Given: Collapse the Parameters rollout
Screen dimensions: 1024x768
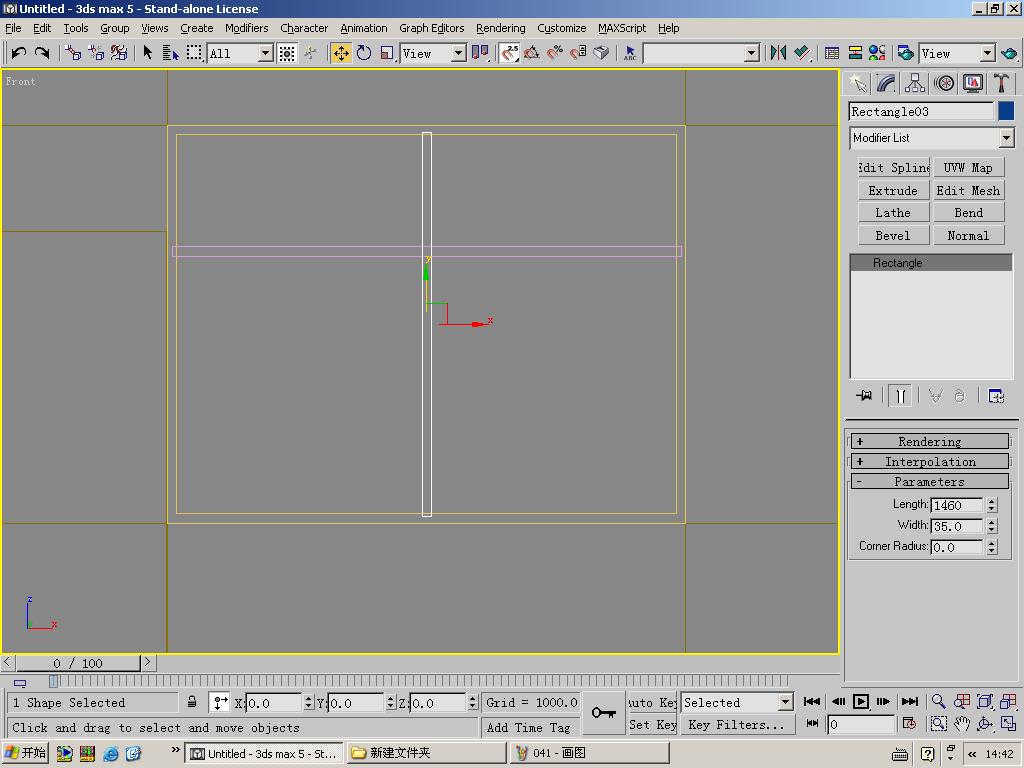Looking at the screenshot, I should [930, 482].
